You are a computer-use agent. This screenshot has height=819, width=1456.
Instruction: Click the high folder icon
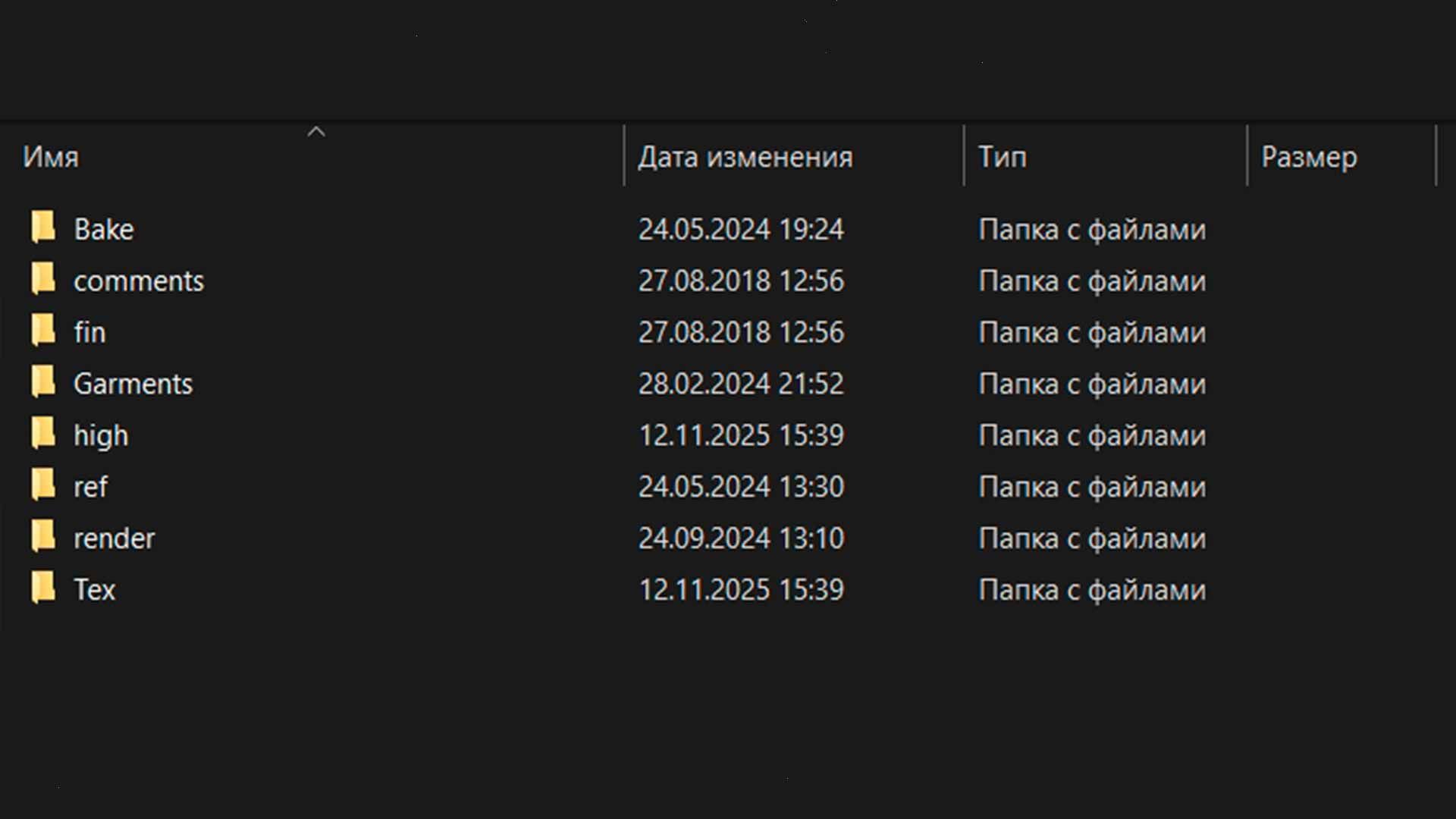coord(43,435)
